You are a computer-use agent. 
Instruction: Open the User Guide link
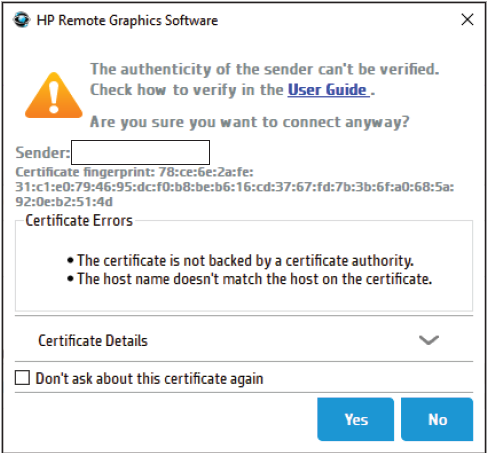(328, 90)
